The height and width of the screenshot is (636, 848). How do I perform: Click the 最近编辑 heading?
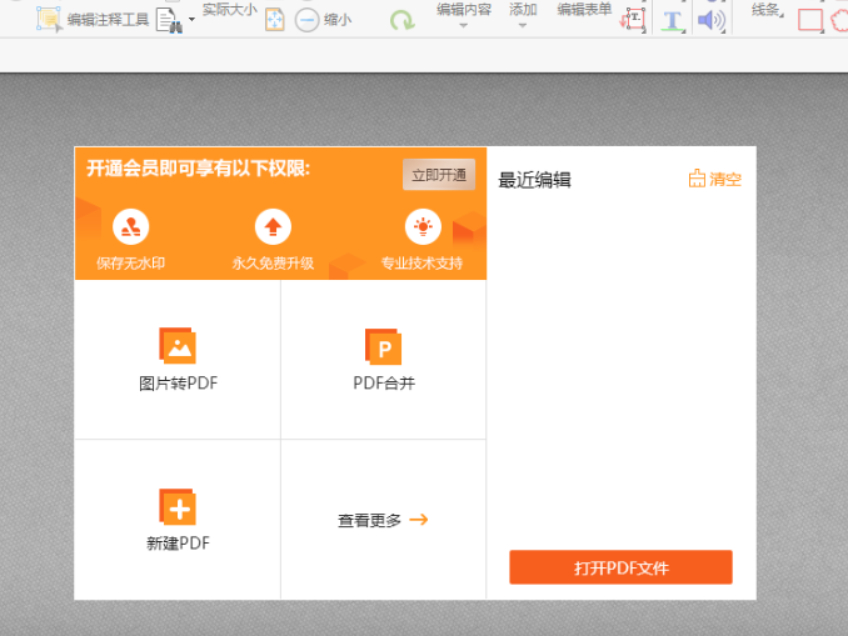click(x=534, y=180)
